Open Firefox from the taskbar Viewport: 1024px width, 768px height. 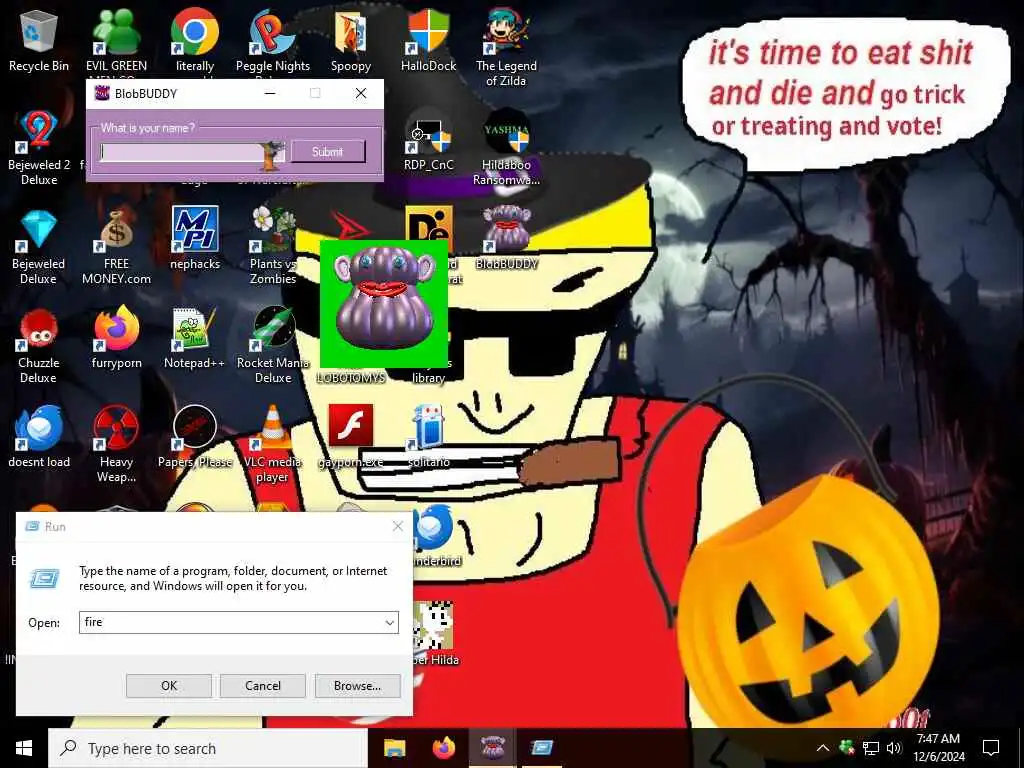443,748
